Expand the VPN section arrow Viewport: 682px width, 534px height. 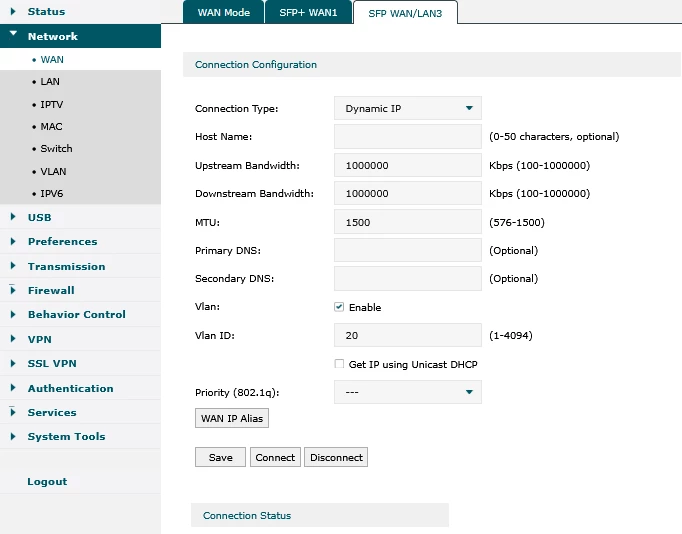(x=13, y=339)
